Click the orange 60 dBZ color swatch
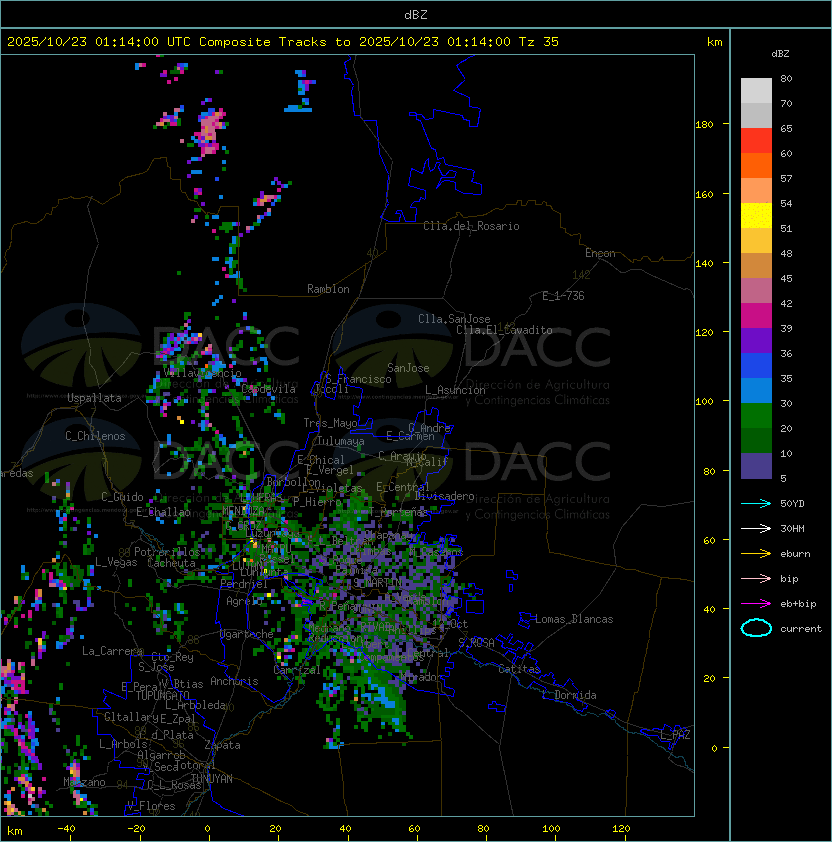832x842 pixels. [x=756, y=165]
